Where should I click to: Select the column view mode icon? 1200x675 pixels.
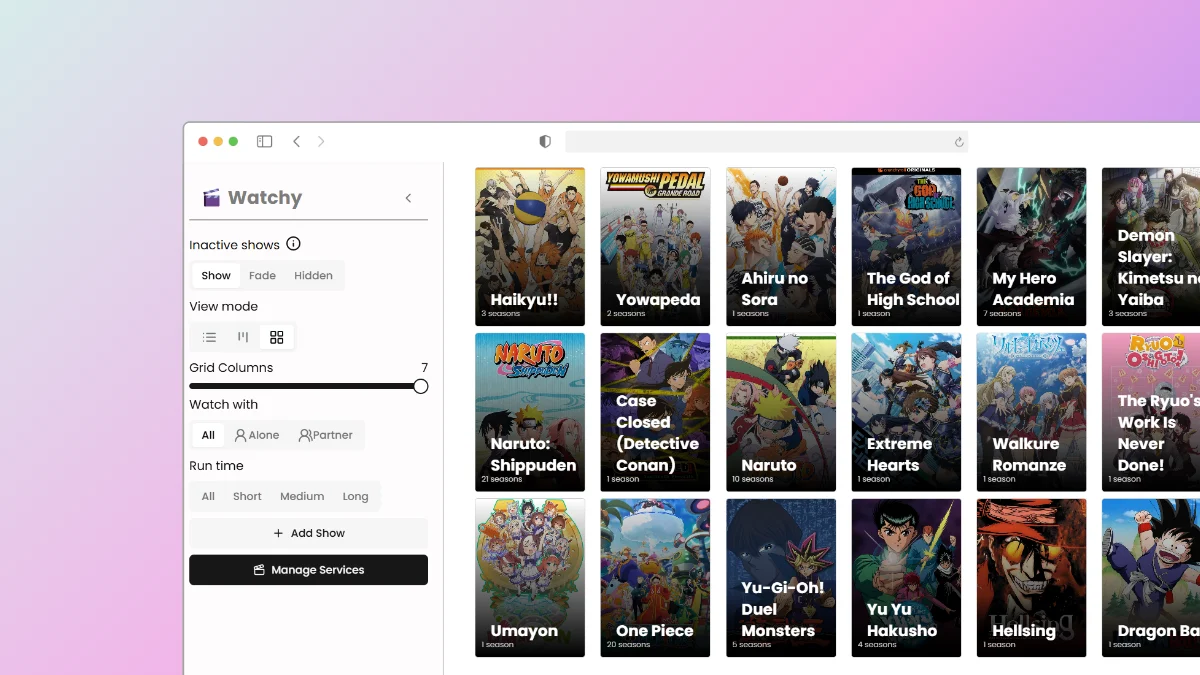243,337
